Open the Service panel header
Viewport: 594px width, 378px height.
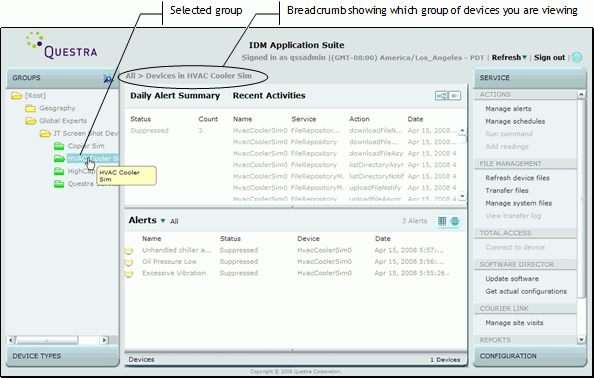(530, 78)
